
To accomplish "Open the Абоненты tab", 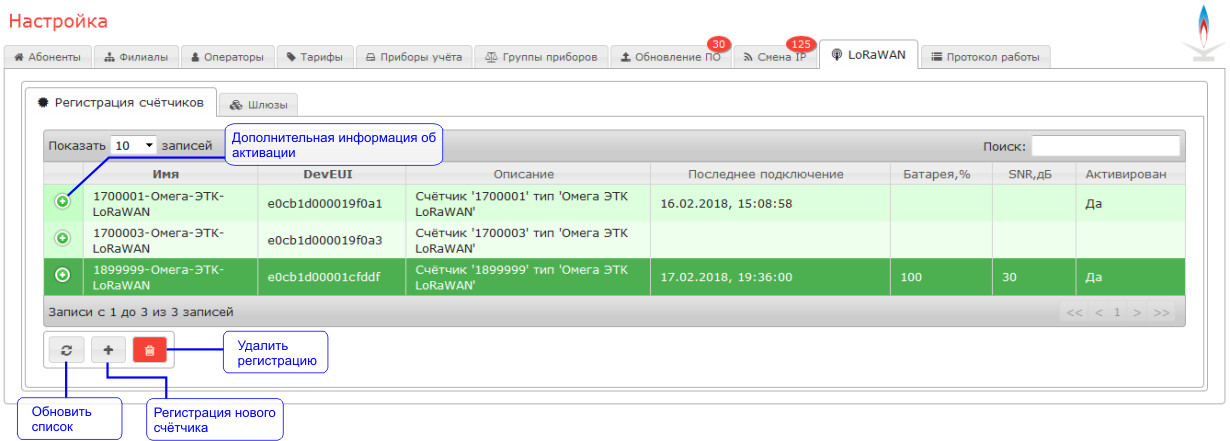I will pyautogui.click(x=48, y=57).
